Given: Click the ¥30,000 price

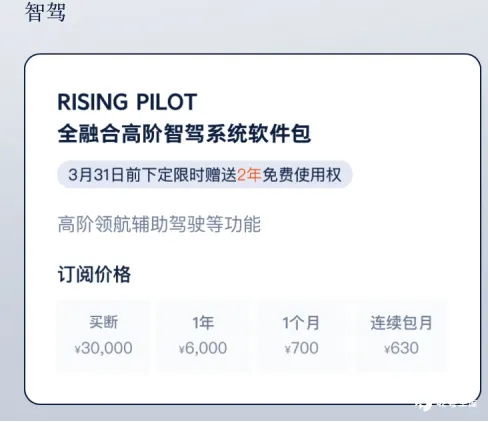Looking at the screenshot, I should tap(103, 348).
